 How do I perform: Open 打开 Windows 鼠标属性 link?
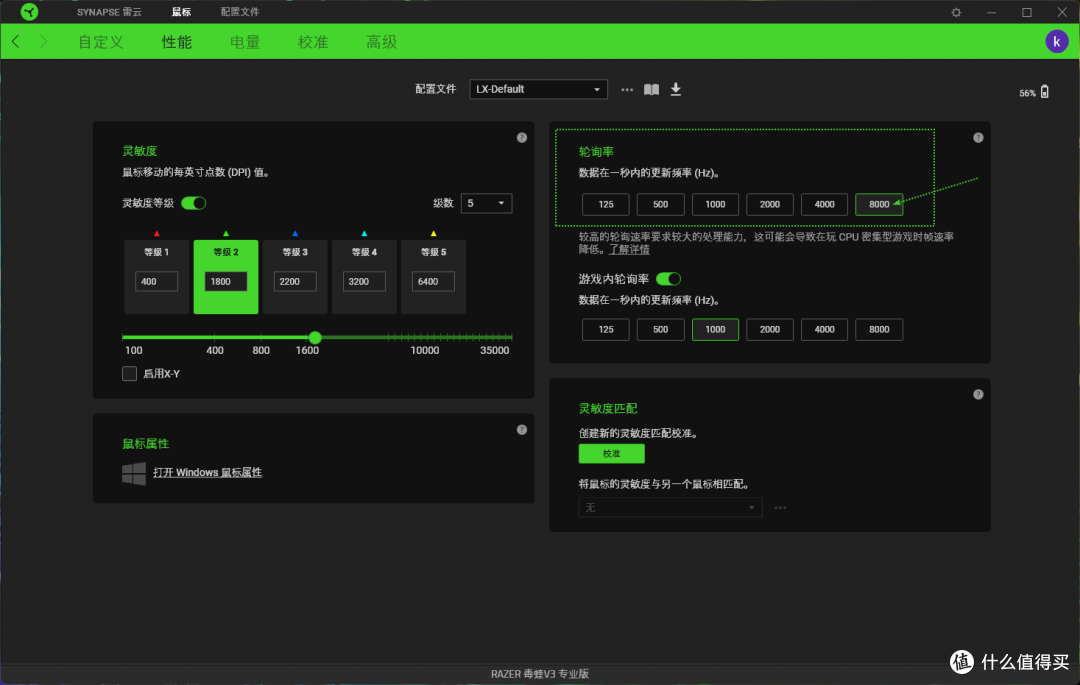[207, 473]
